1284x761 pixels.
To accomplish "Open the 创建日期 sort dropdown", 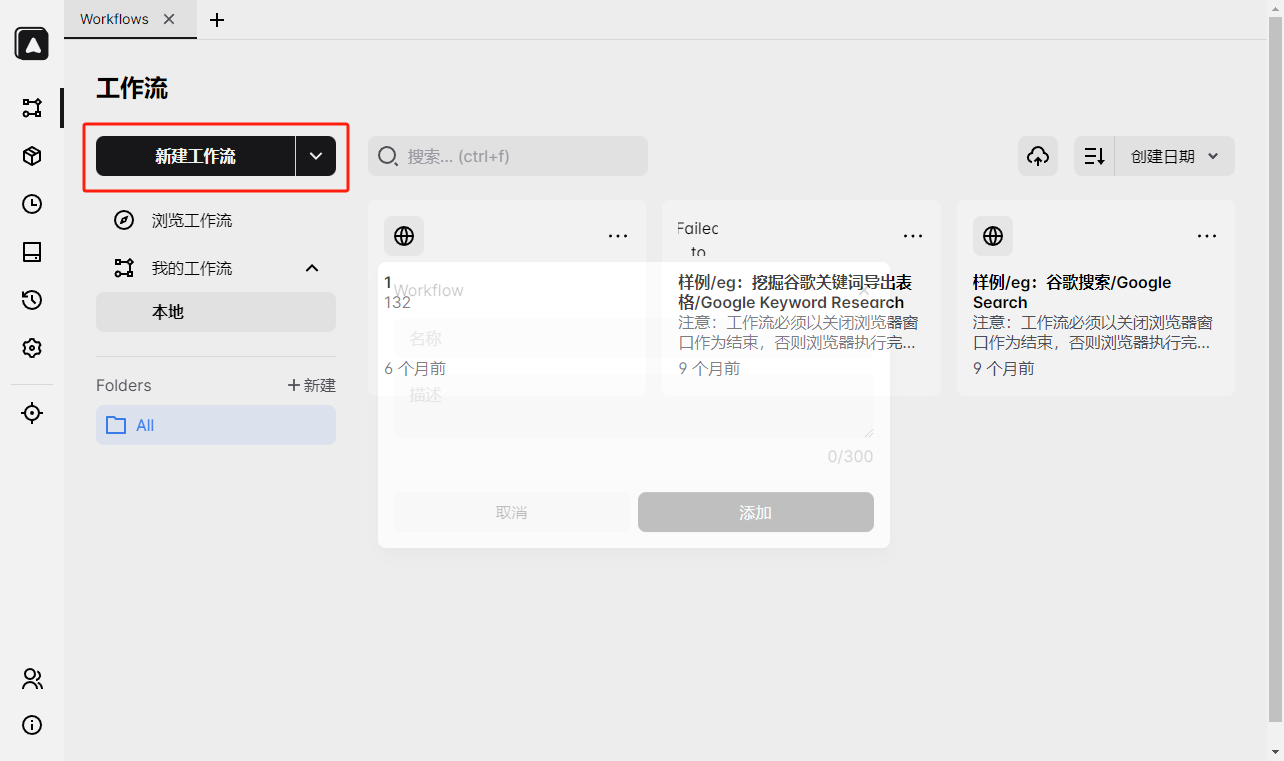I will click(x=1174, y=156).
